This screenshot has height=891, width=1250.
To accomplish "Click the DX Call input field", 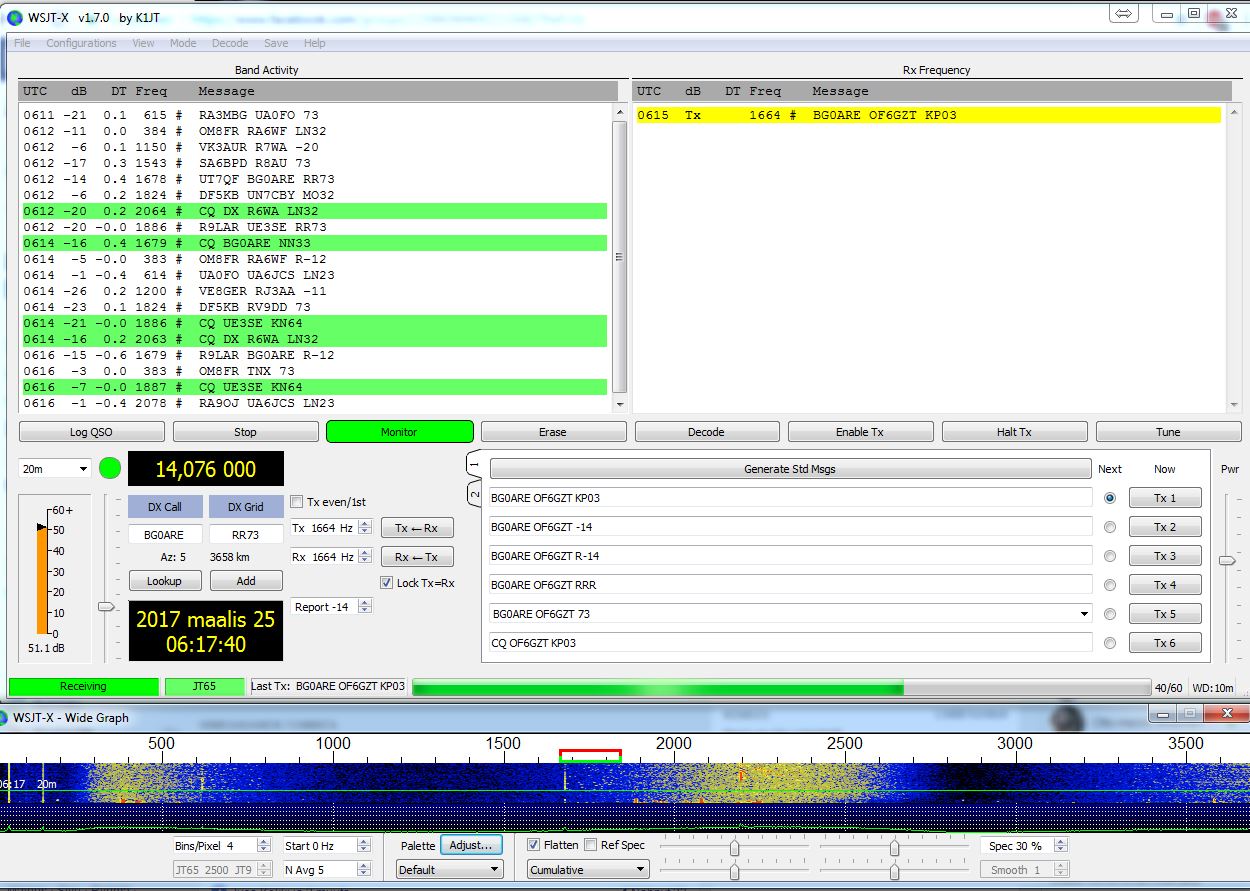I will tap(164, 535).
